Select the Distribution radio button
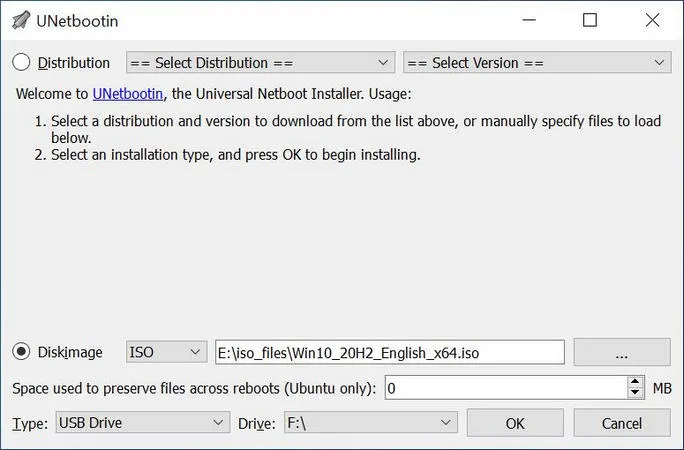 tap(22, 63)
